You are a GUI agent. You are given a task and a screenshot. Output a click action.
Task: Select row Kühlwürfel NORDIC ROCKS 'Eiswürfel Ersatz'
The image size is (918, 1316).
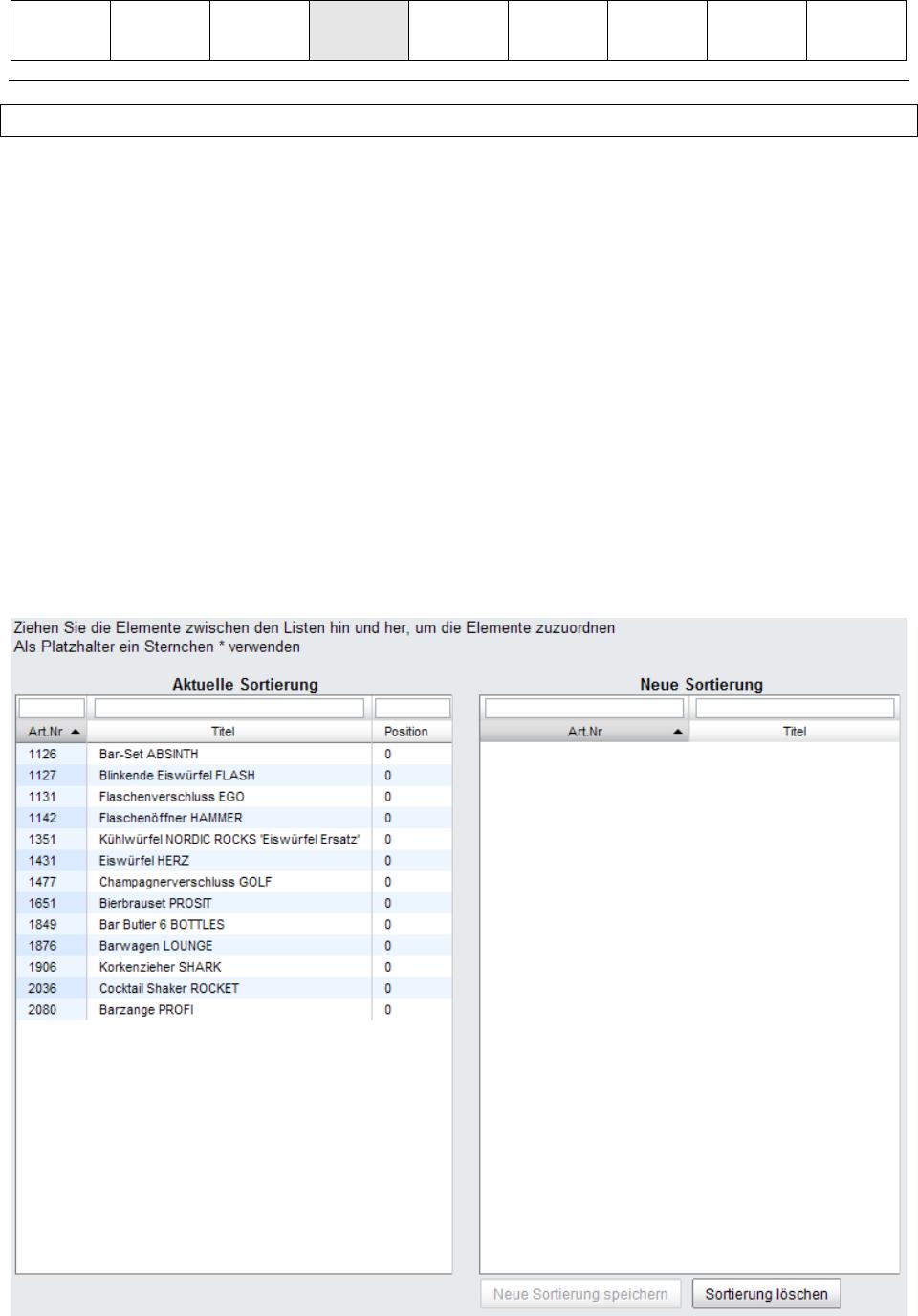(234, 840)
